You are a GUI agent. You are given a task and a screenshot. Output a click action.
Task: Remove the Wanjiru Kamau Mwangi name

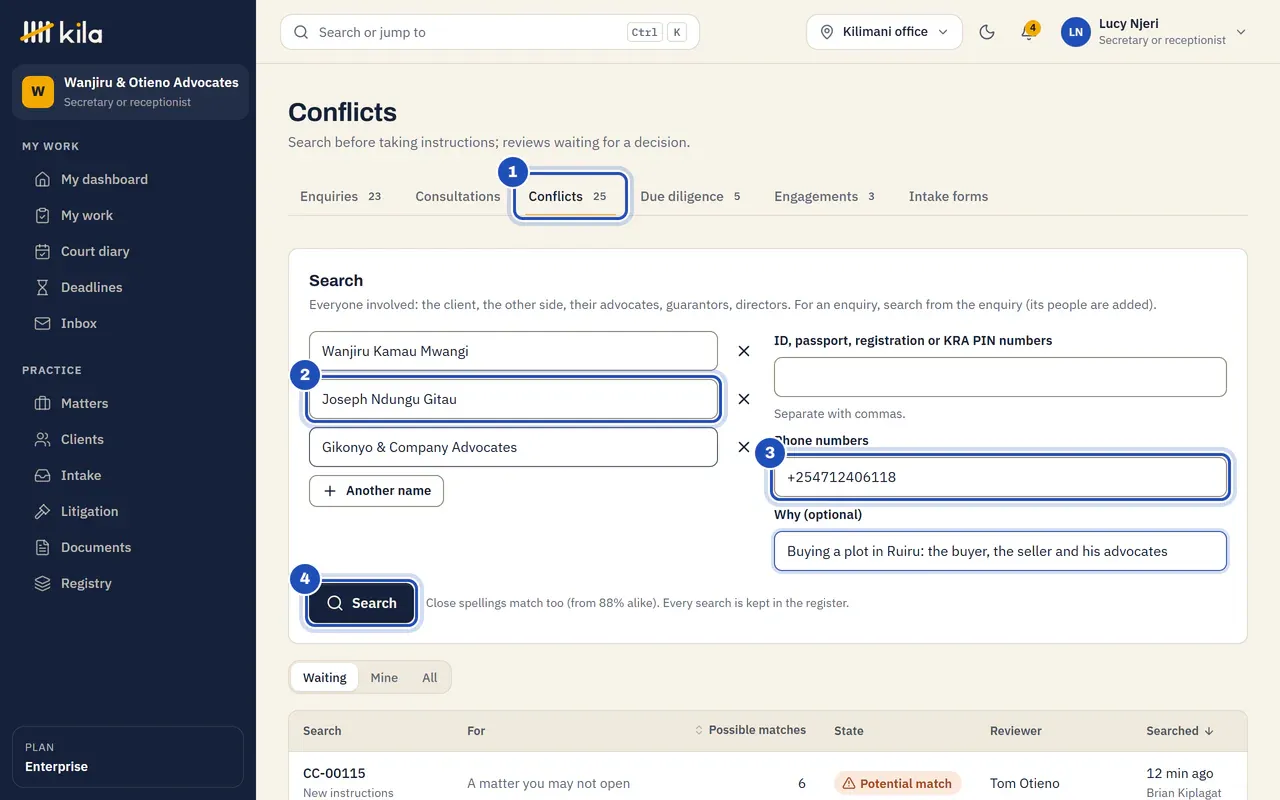744,351
